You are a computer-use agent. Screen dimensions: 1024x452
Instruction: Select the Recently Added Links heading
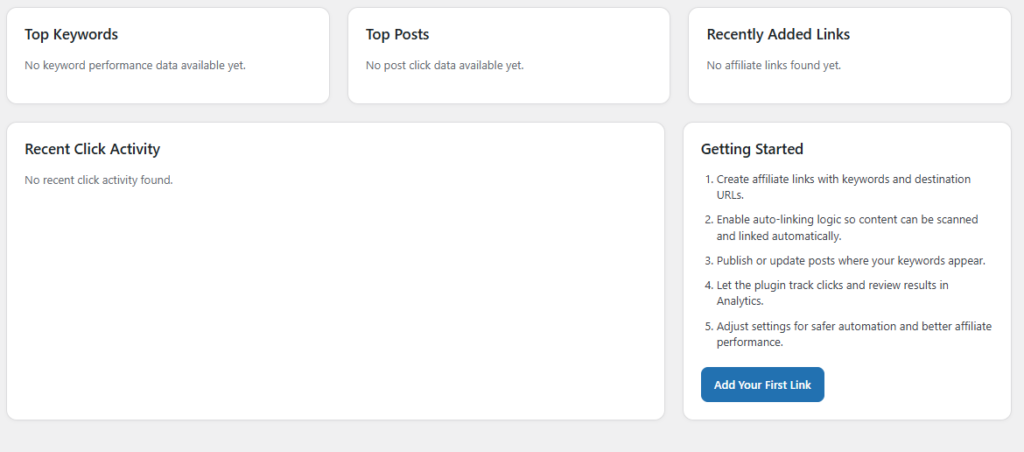pos(778,34)
